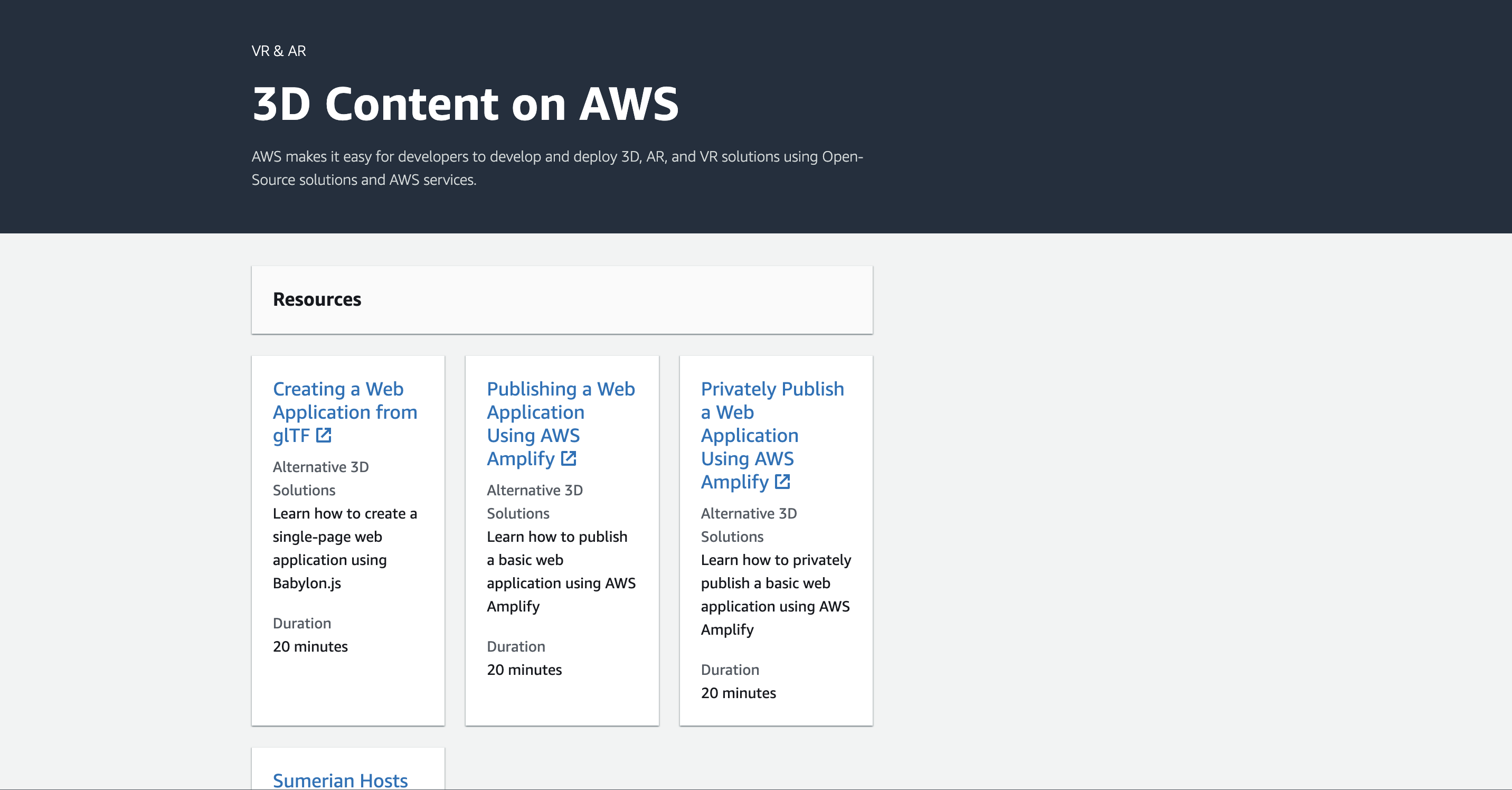Toggle visibility of Alternative 3D Solutions label

click(x=320, y=478)
